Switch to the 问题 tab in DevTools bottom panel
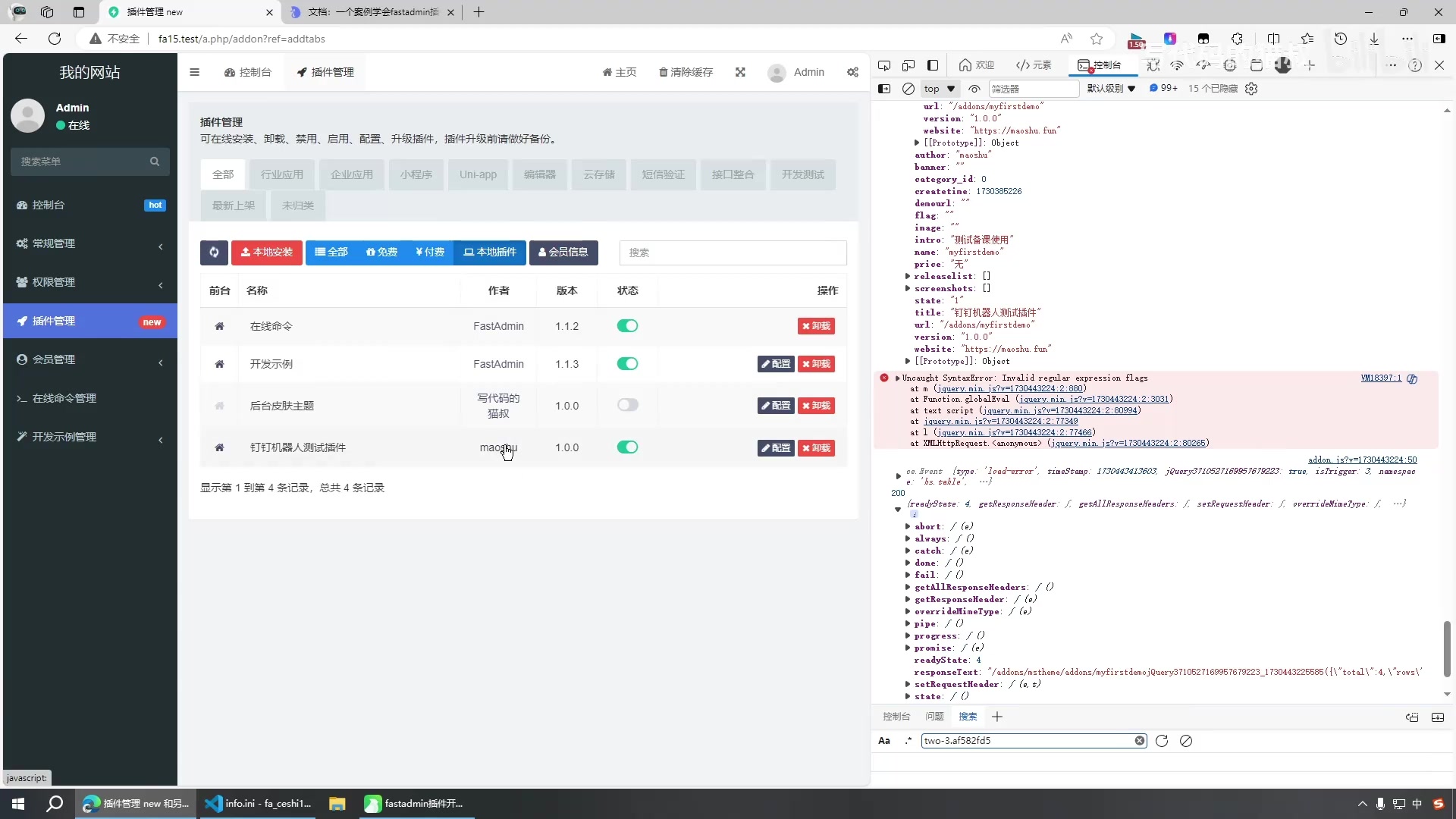 coord(934,716)
